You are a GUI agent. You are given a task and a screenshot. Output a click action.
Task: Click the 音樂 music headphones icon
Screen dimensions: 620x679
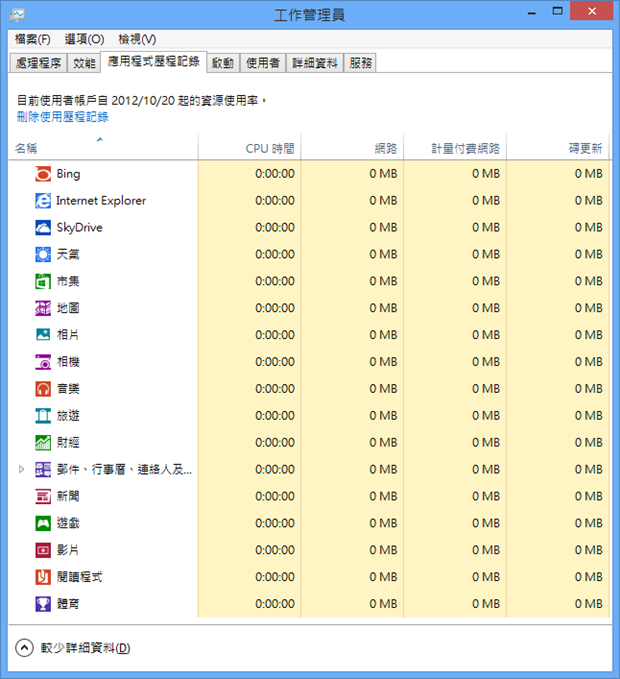[43, 388]
